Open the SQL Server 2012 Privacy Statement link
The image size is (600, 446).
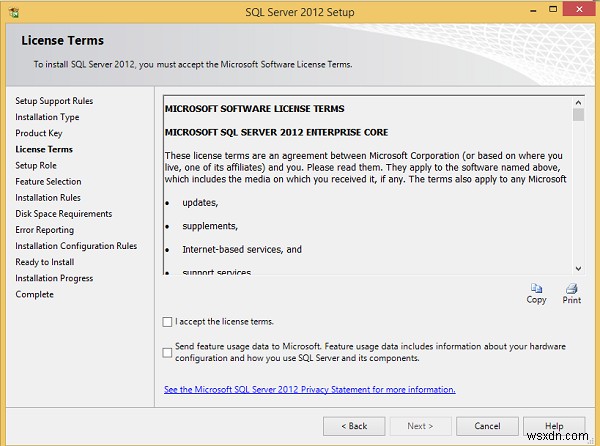309,389
